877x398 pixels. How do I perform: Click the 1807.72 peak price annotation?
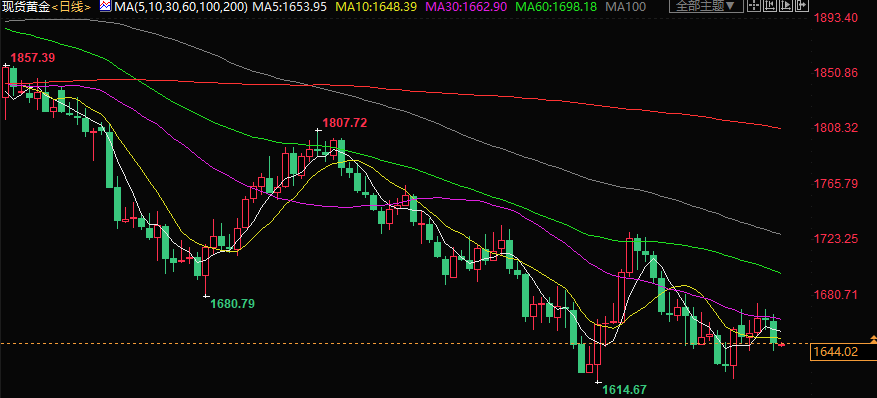click(x=345, y=122)
